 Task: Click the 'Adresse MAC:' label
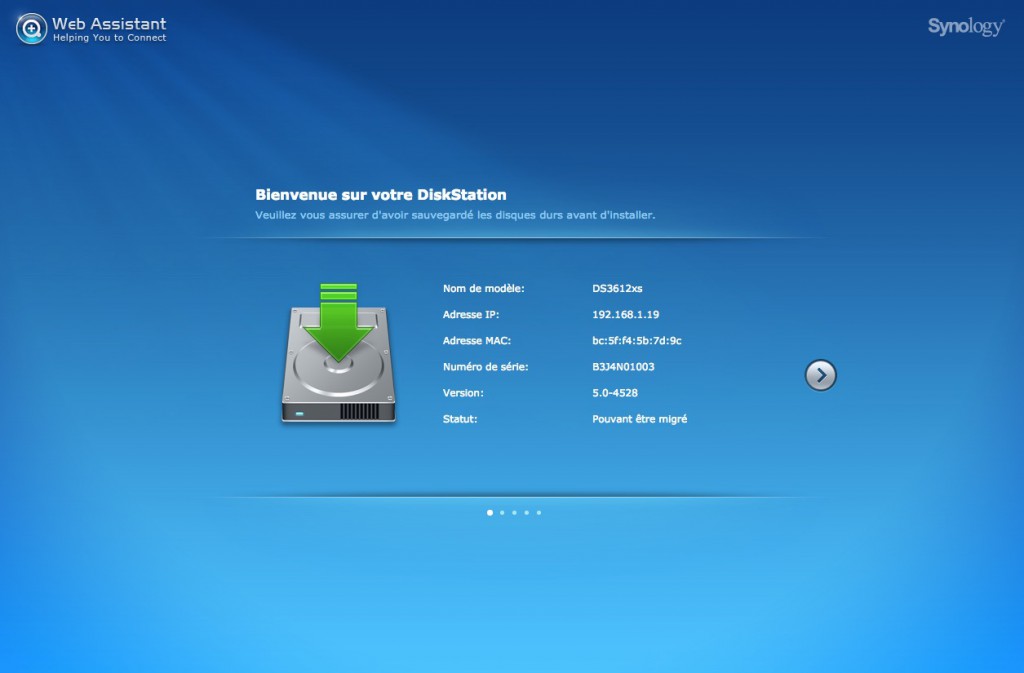(477, 341)
